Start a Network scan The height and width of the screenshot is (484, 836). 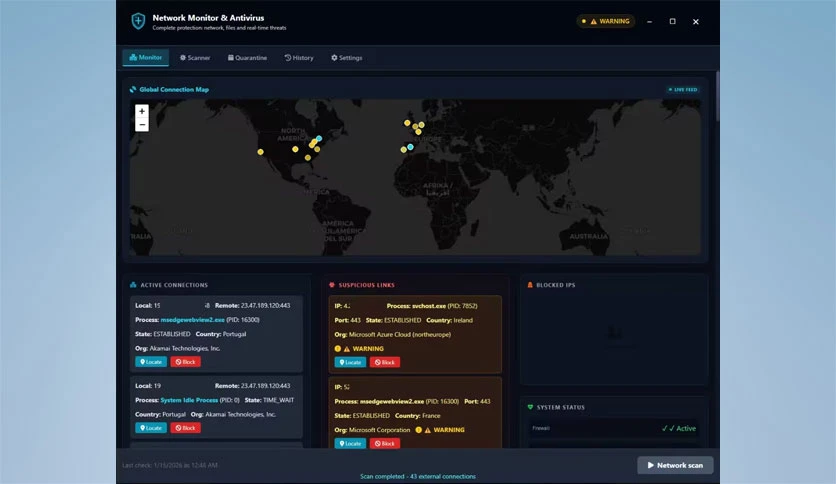click(x=675, y=465)
